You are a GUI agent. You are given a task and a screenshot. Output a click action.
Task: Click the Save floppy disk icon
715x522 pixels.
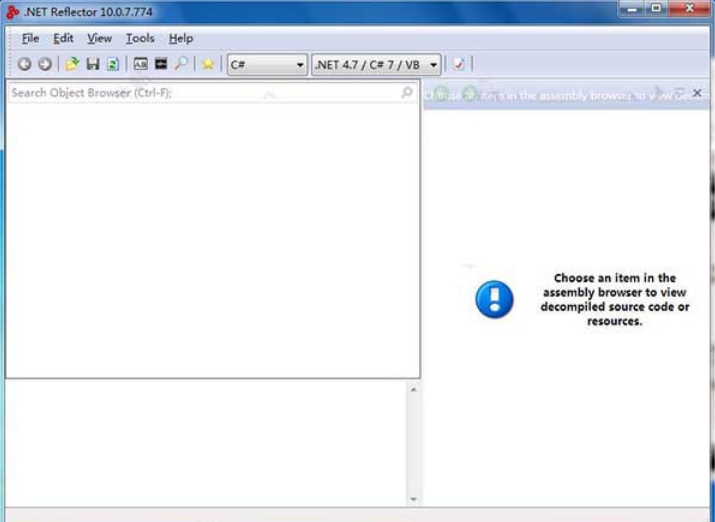coord(93,64)
